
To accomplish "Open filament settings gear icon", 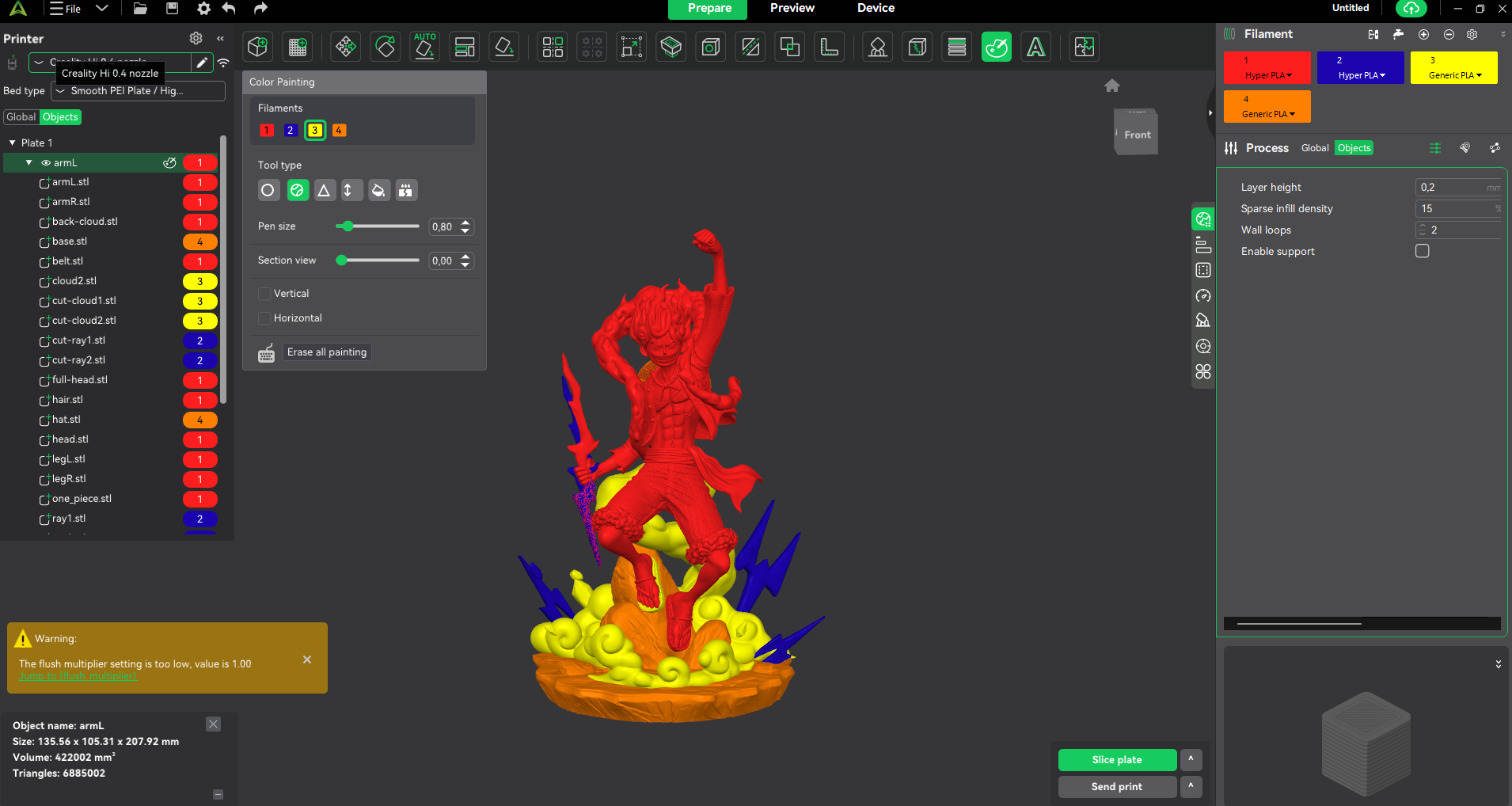I will click(x=1472, y=34).
